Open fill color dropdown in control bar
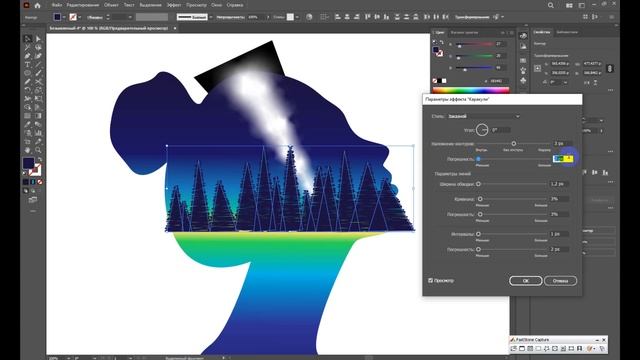Viewport: 640px width, 360px height. (x=64, y=17)
